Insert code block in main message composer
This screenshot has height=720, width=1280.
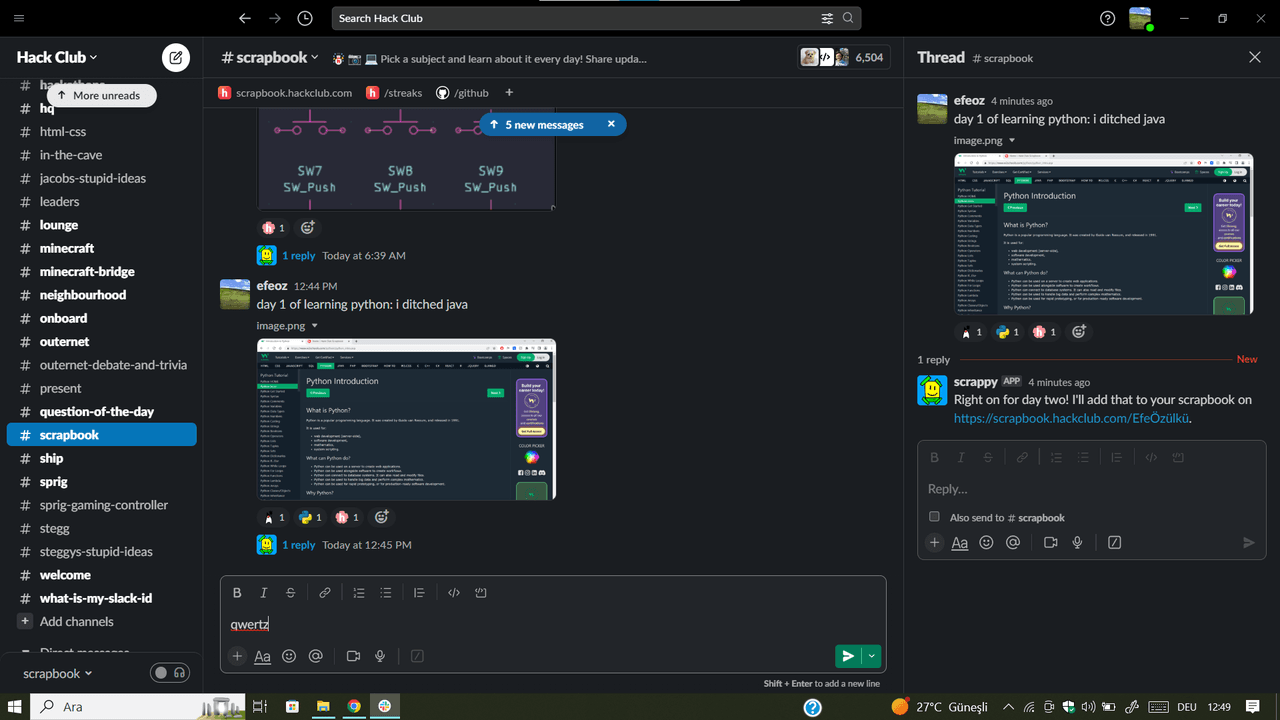click(481, 593)
